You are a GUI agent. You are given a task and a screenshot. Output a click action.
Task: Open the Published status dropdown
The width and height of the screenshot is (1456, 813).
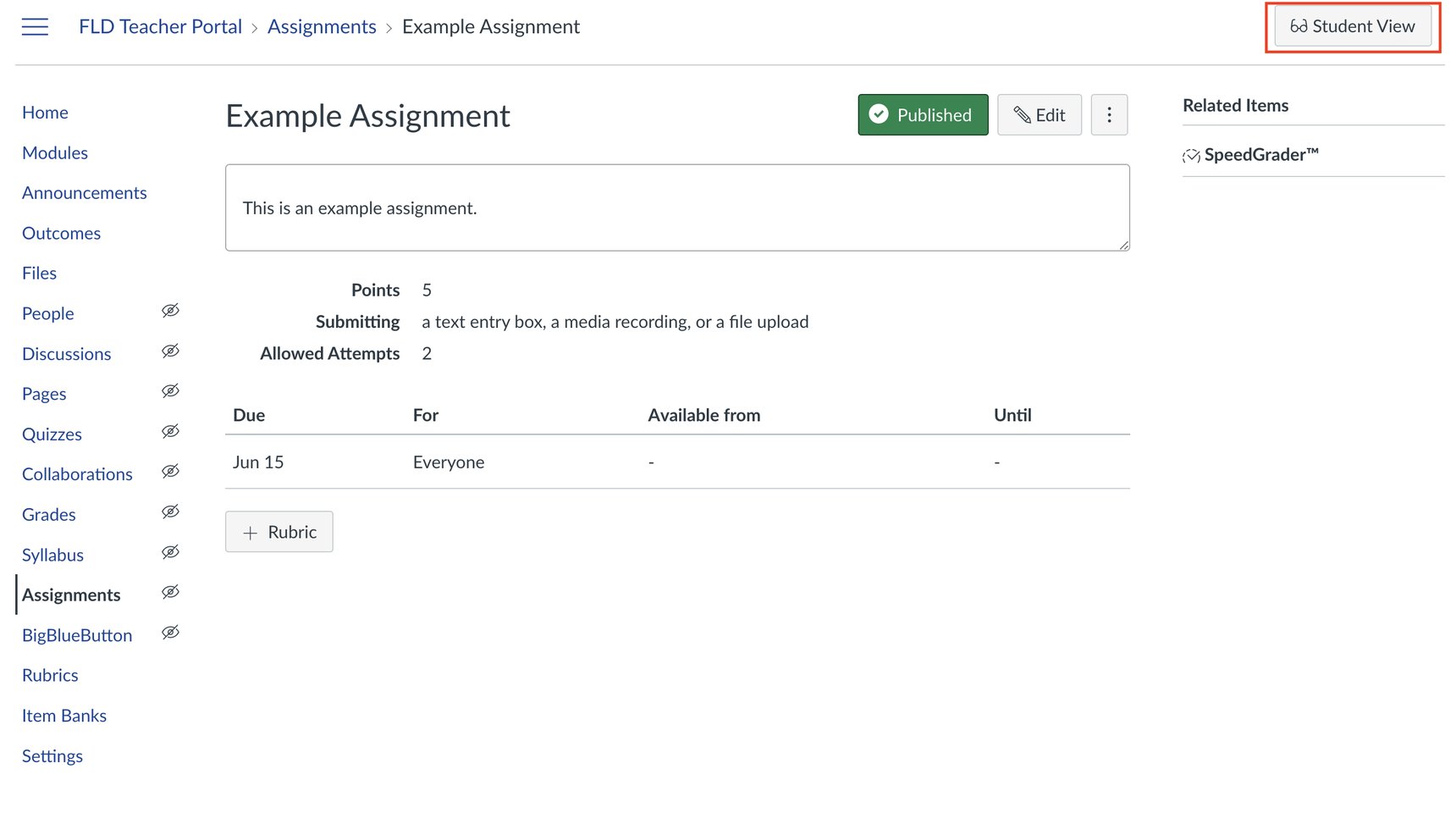tap(922, 114)
